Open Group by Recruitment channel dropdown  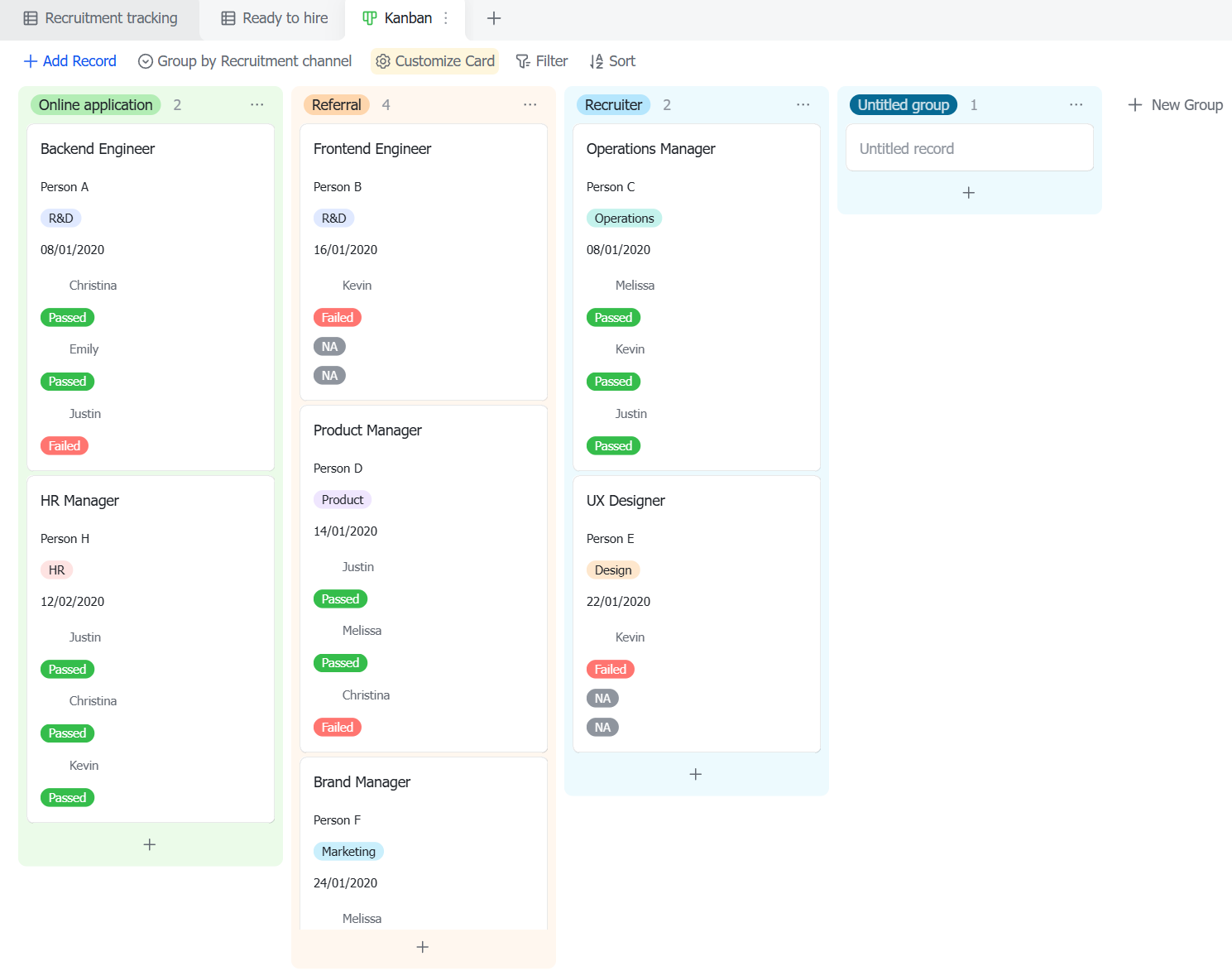pos(245,61)
